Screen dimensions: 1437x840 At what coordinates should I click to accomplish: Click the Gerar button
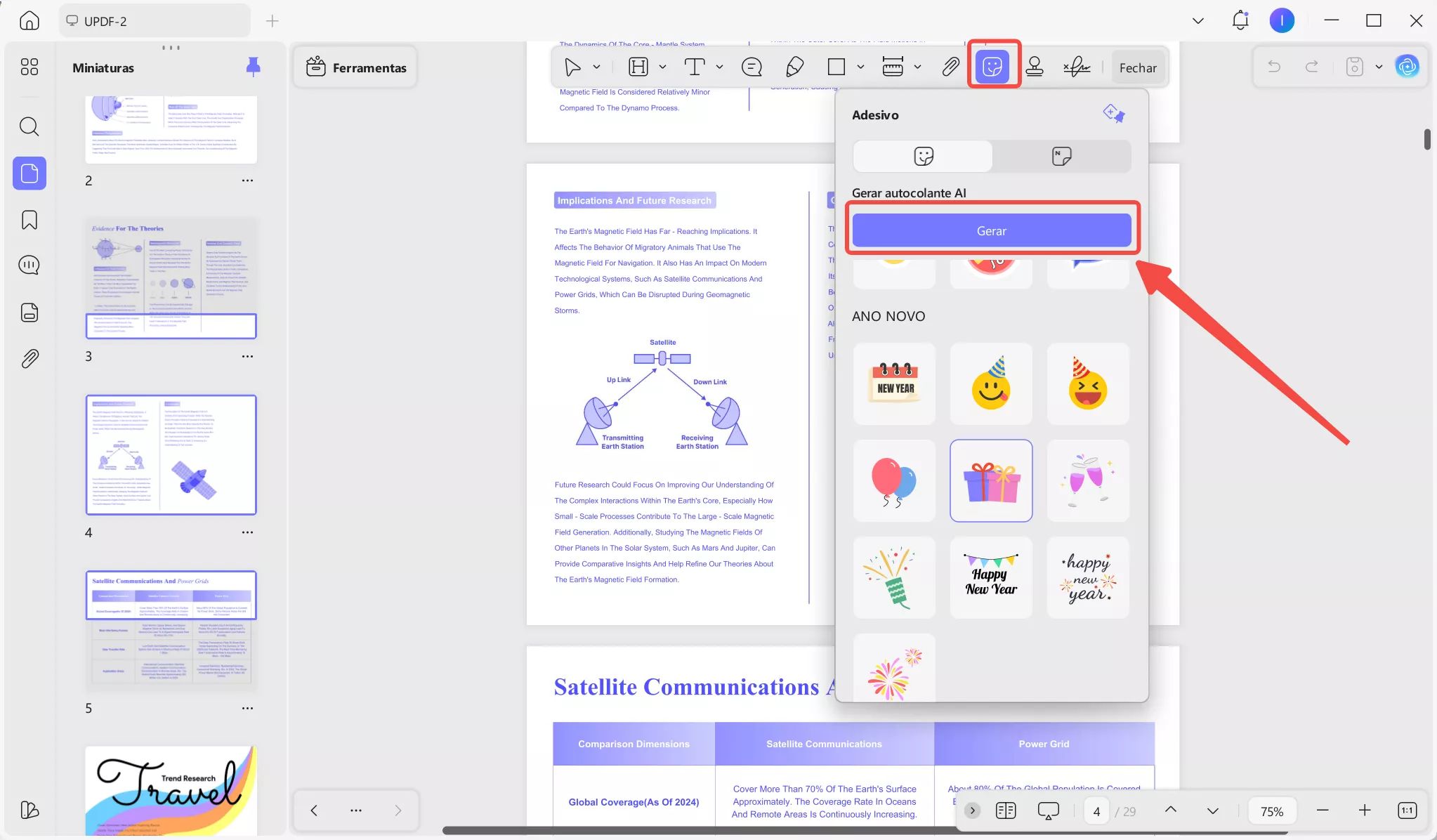coord(991,231)
